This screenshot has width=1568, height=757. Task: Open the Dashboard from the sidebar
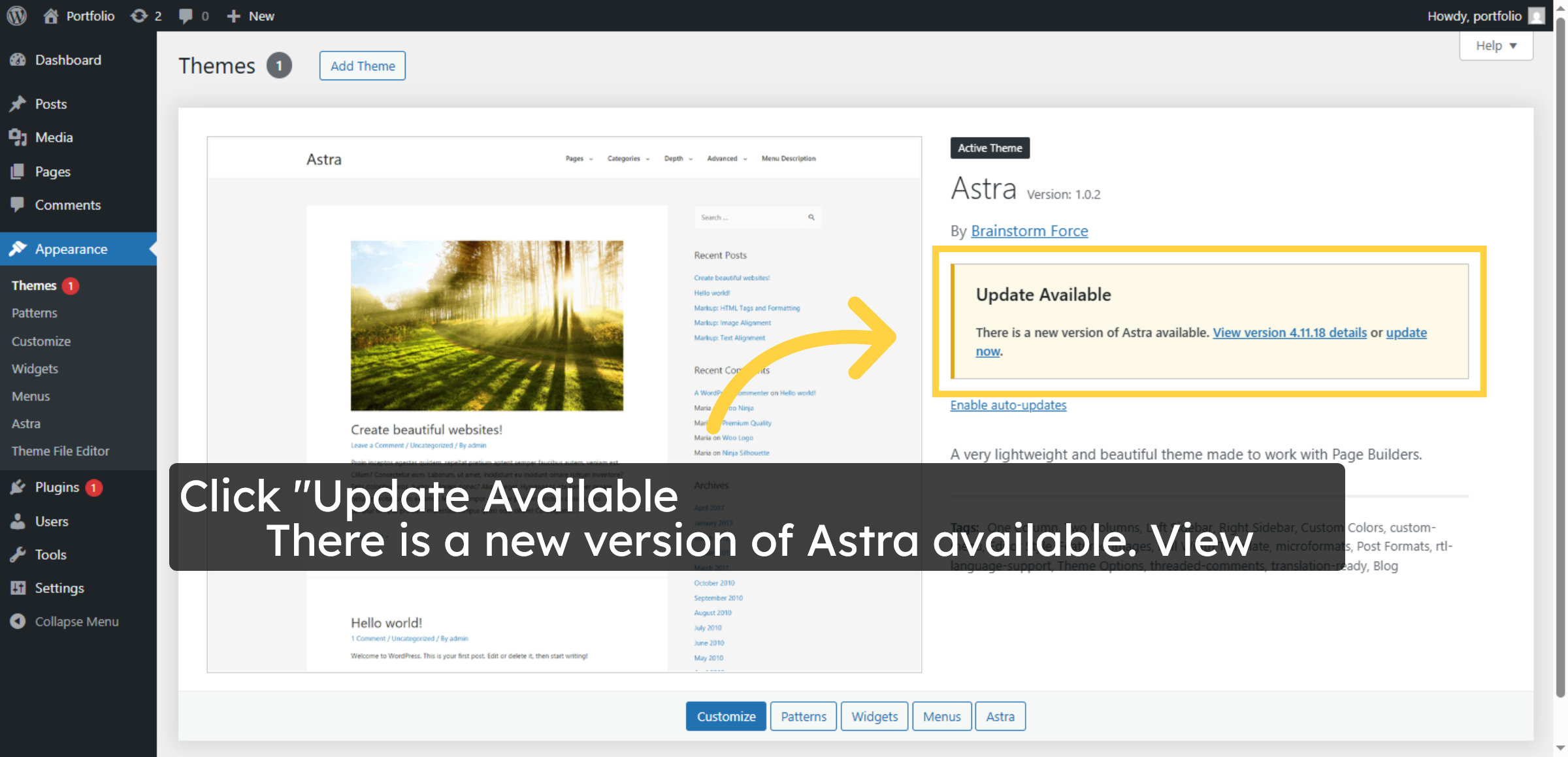pos(68,59)
